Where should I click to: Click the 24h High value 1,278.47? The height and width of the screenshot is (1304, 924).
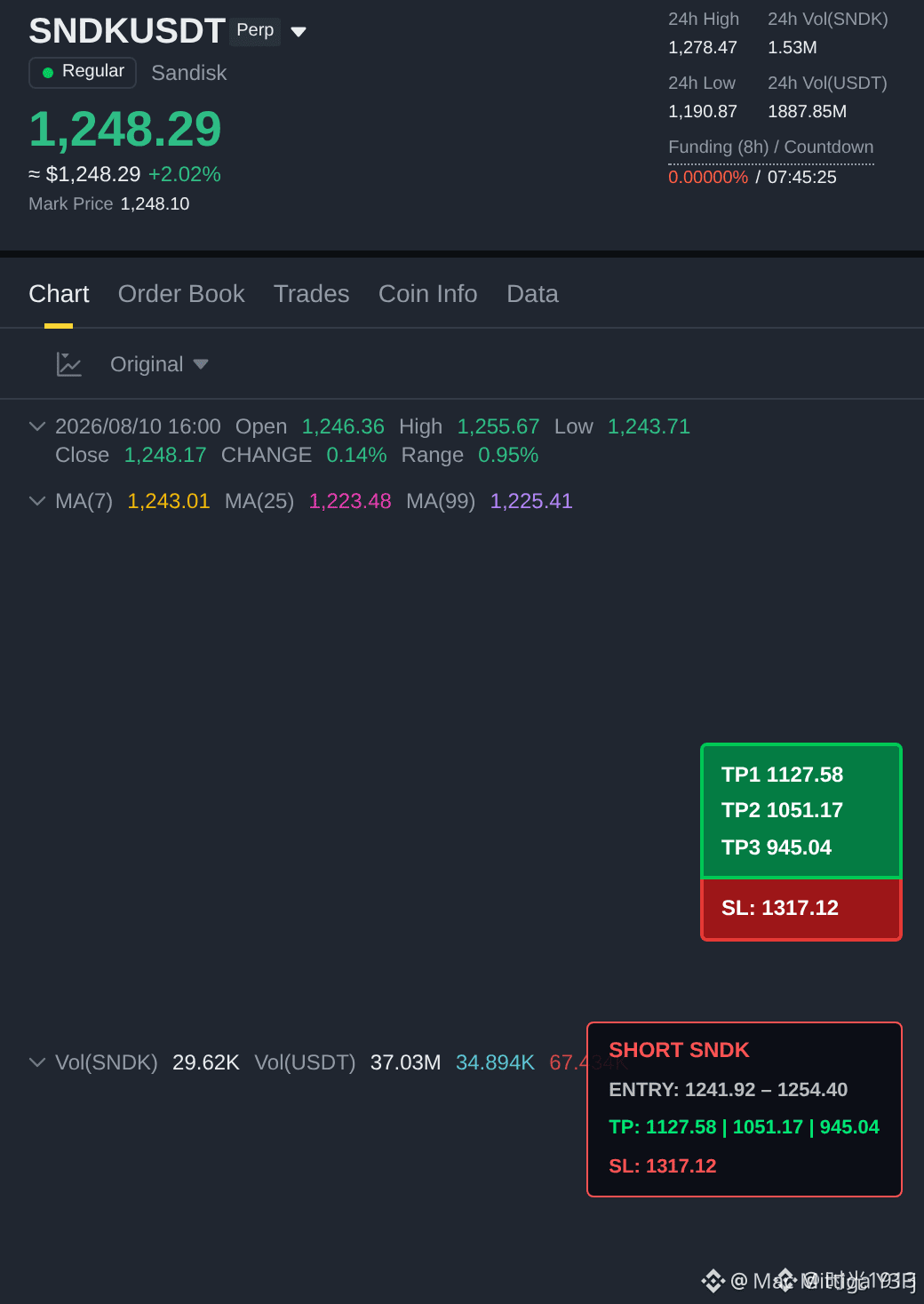point(703,48)
